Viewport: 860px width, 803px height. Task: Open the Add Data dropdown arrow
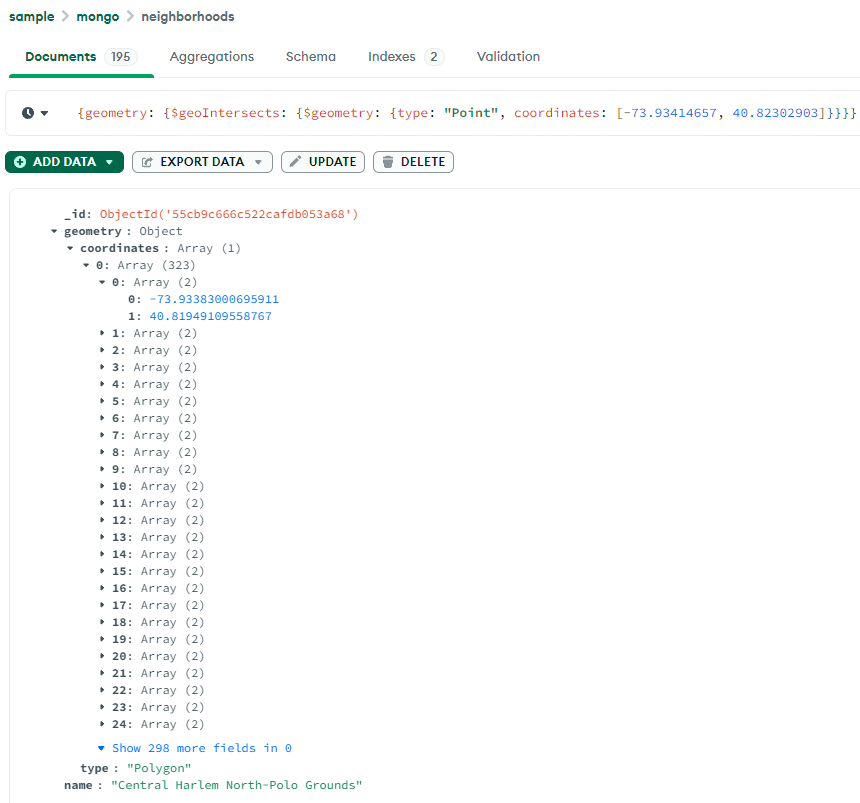tap(109, 162)
